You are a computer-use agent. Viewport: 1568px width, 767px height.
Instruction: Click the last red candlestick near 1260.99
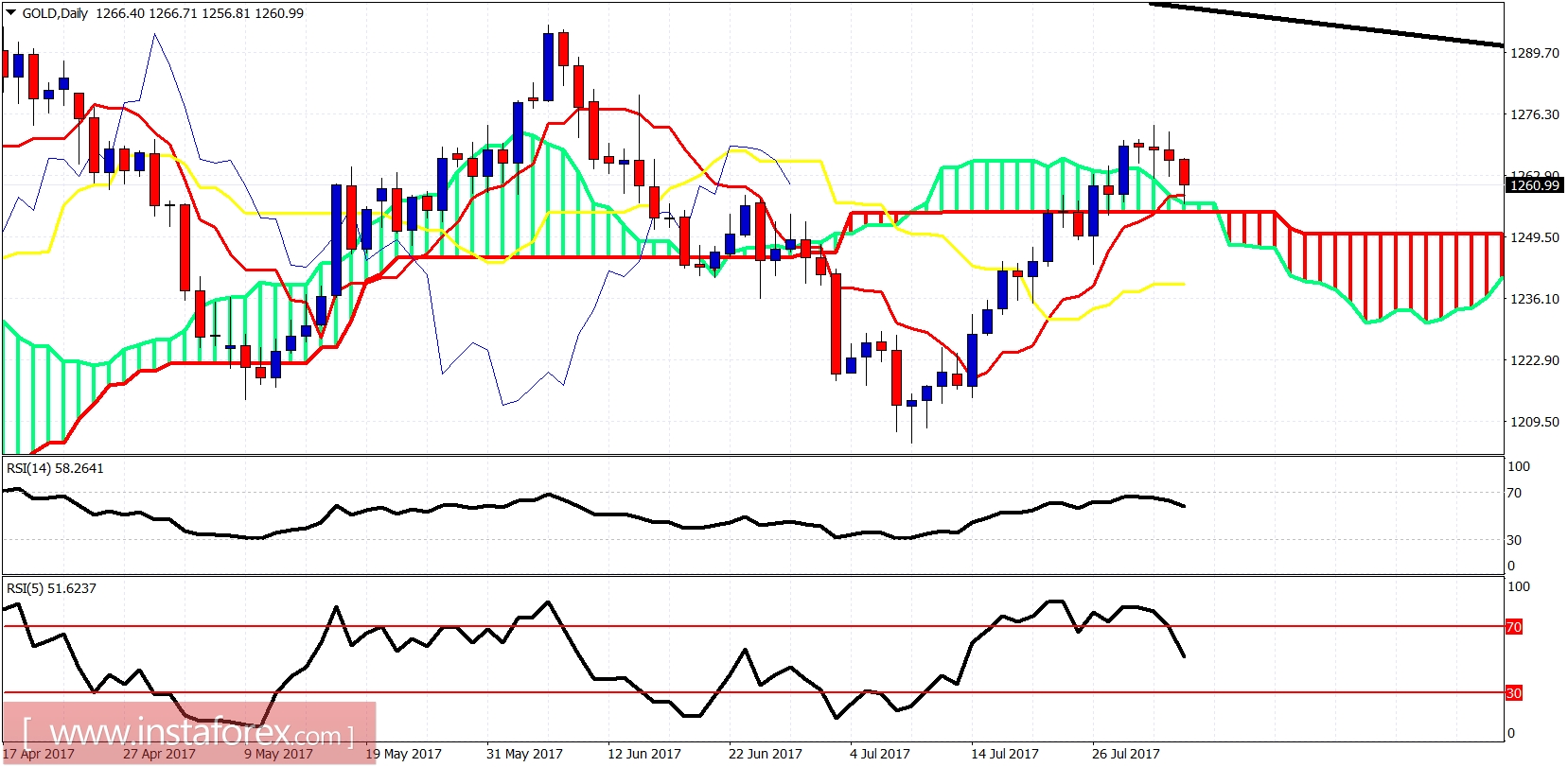pos(1184,172)
